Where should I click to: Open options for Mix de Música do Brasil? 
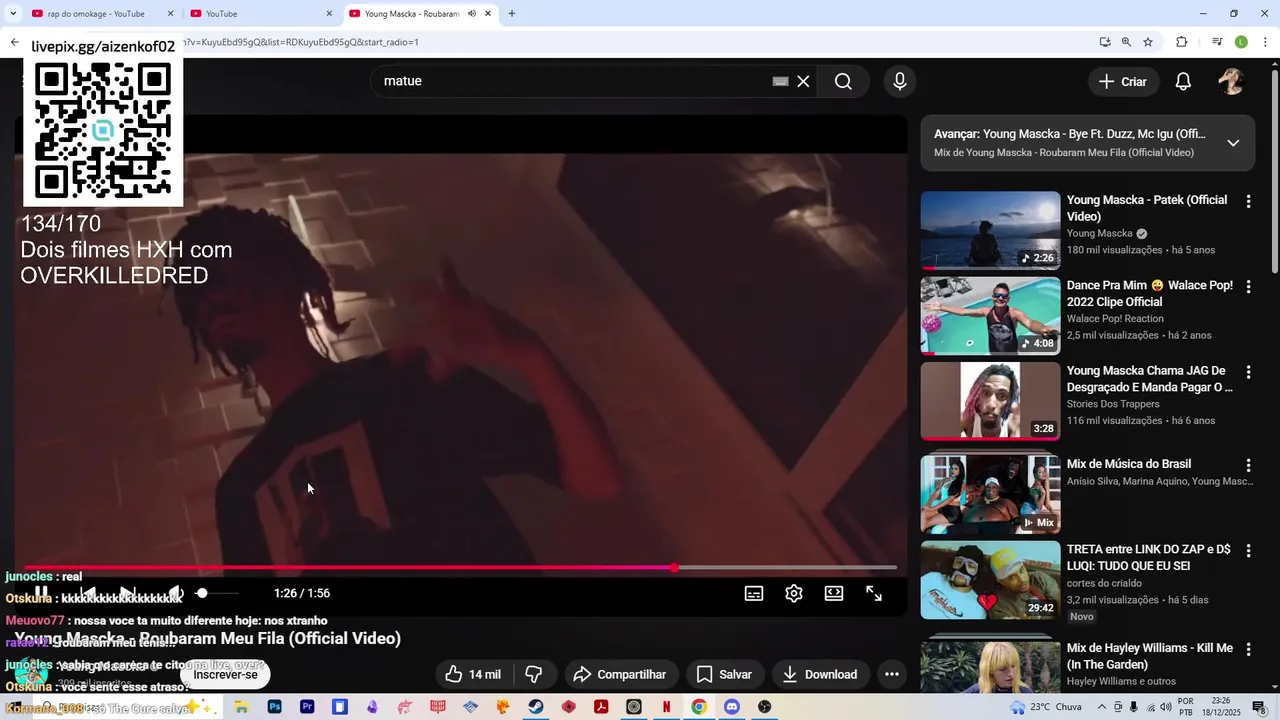click(x=1248, y=465)
